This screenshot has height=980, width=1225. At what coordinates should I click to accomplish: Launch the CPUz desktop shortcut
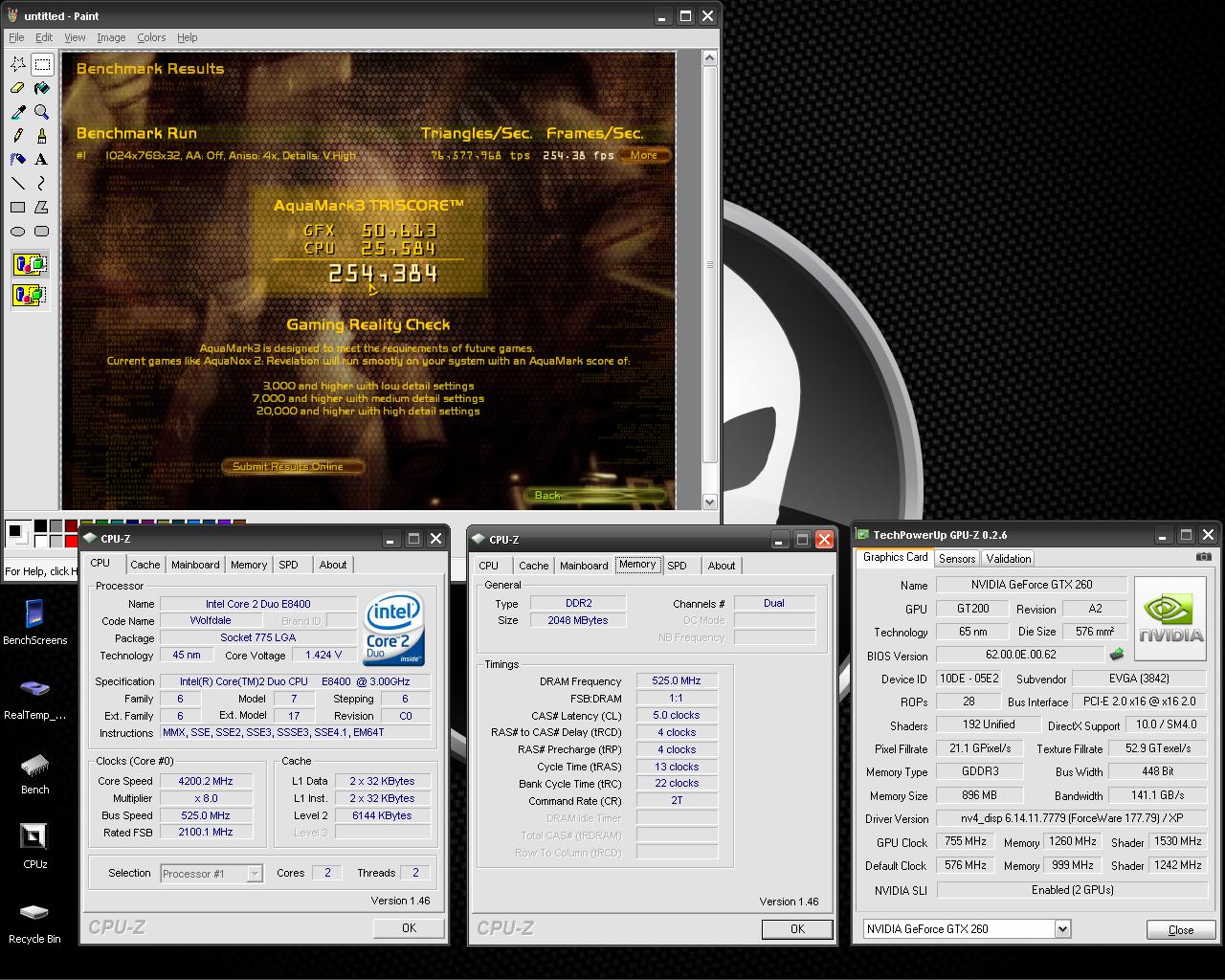[34, 847]
